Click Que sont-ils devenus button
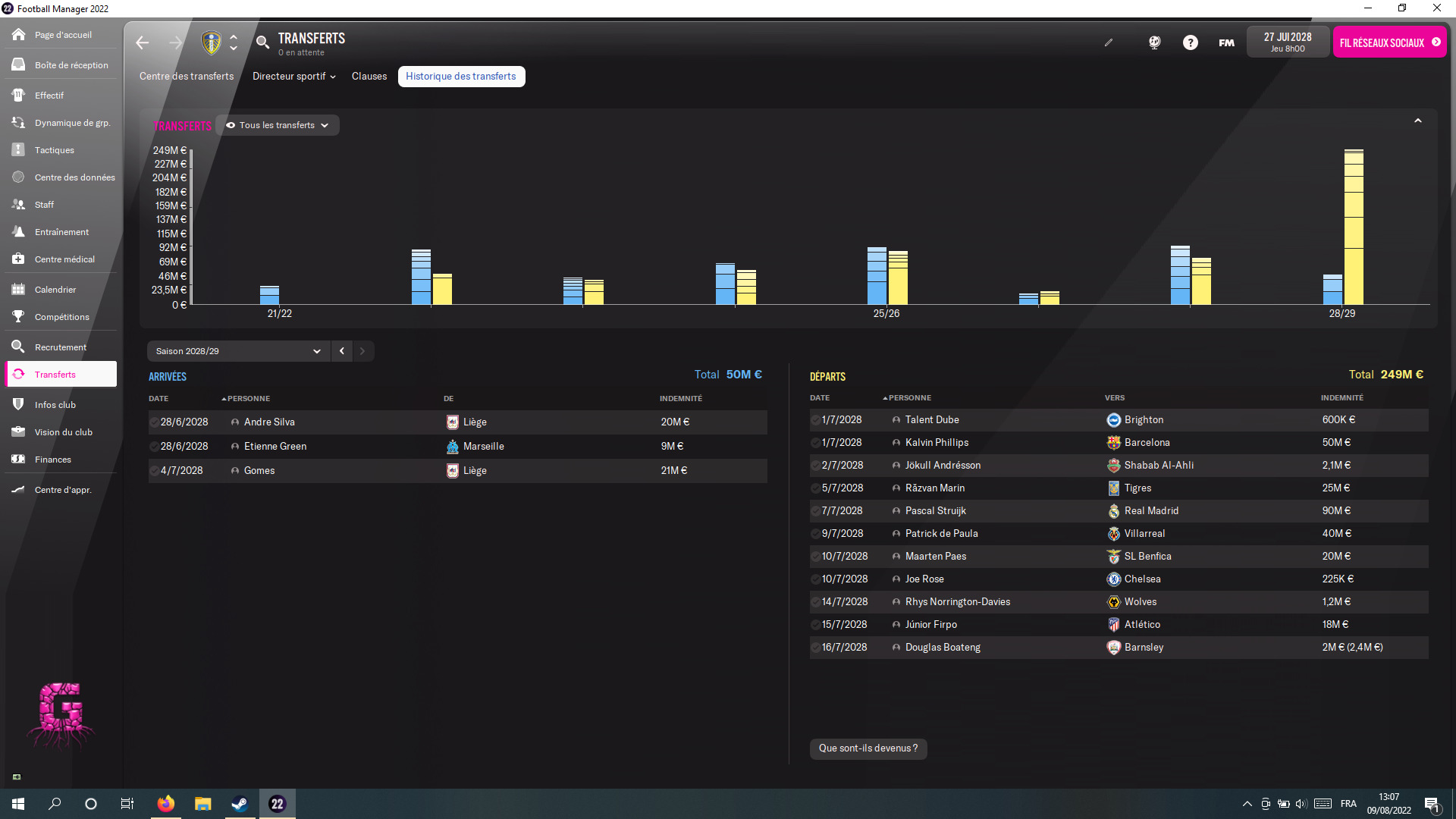Image resolution: width=1456 pixels, height=819 pixels. point(868,748)
